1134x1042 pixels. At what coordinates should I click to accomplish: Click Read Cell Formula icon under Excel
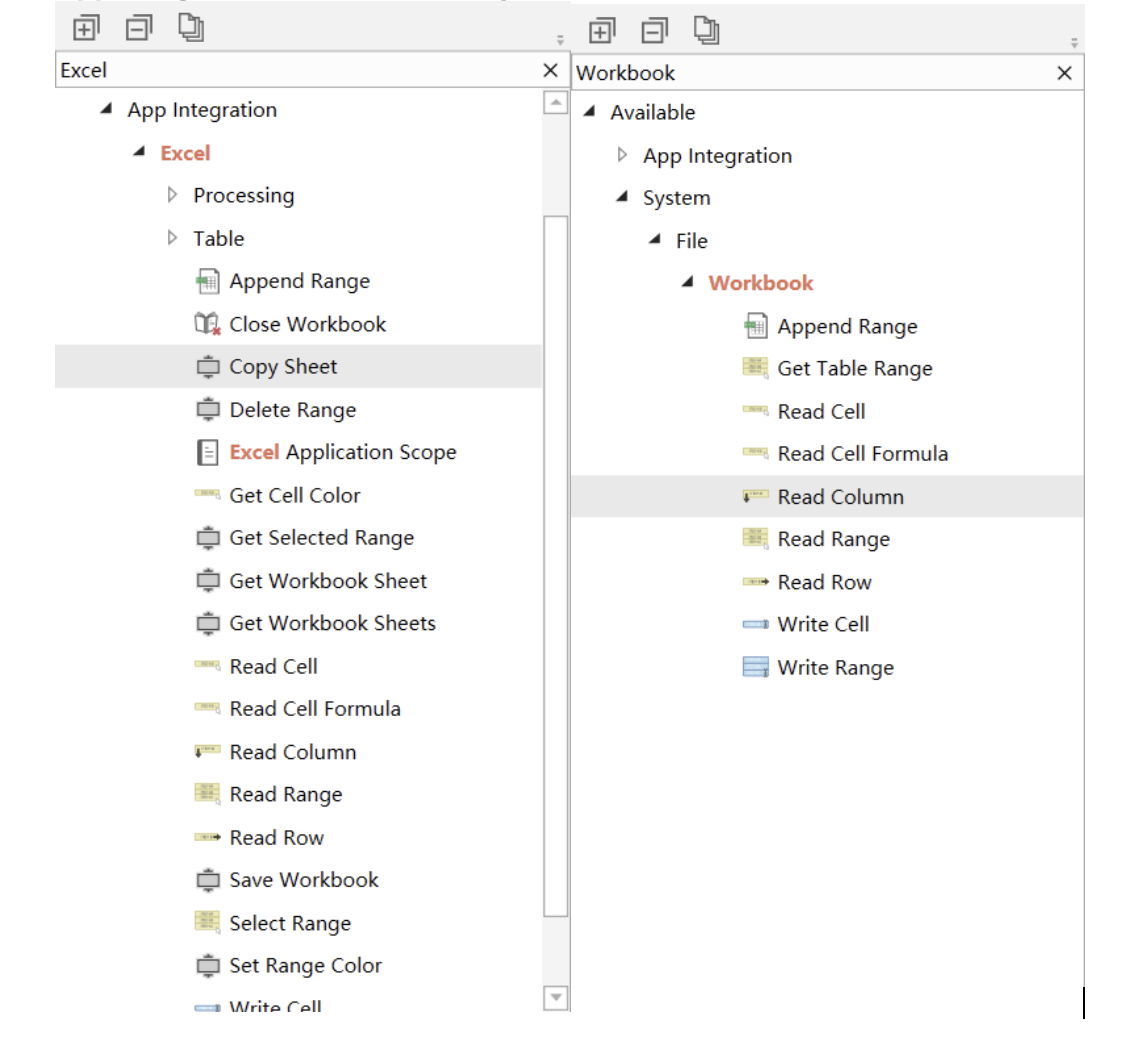(208, 707)
